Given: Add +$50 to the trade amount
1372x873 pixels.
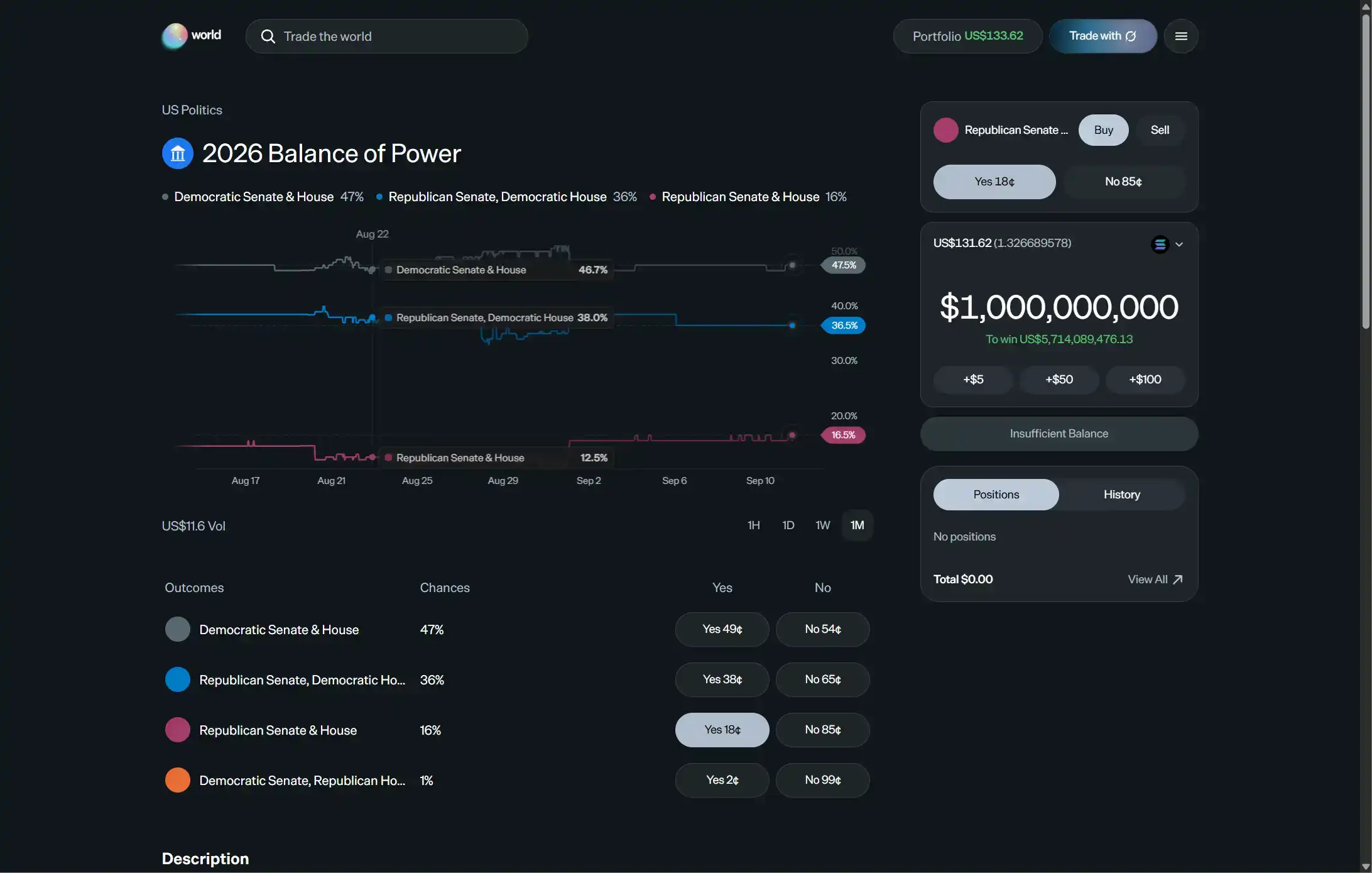Looking at the screenshot, I should coord(1059,380).
